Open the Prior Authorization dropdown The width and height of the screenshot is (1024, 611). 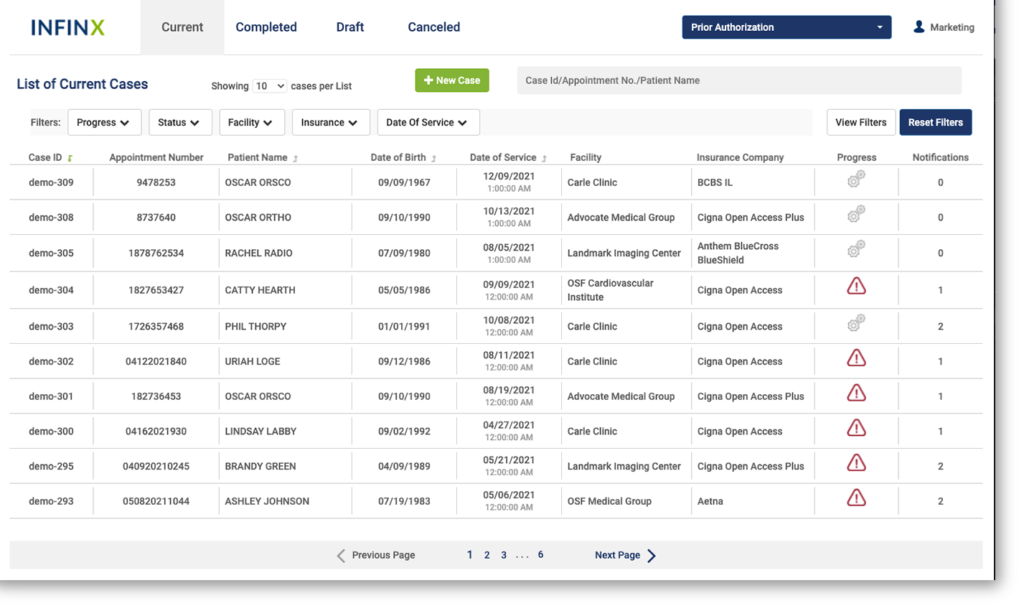(786, 27)
